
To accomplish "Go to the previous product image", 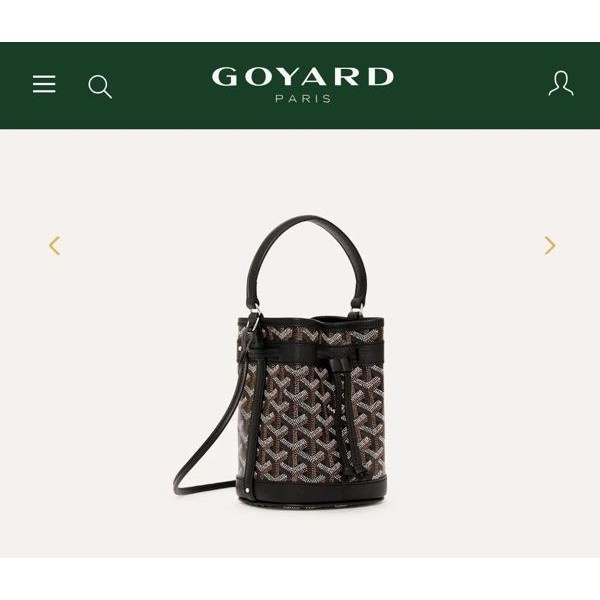I will (55, 246).
